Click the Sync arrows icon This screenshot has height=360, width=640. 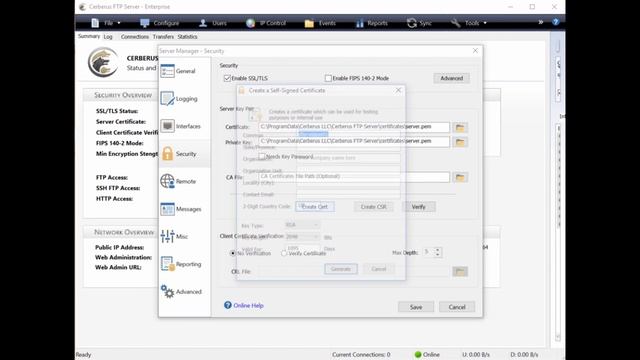point(411,23)
